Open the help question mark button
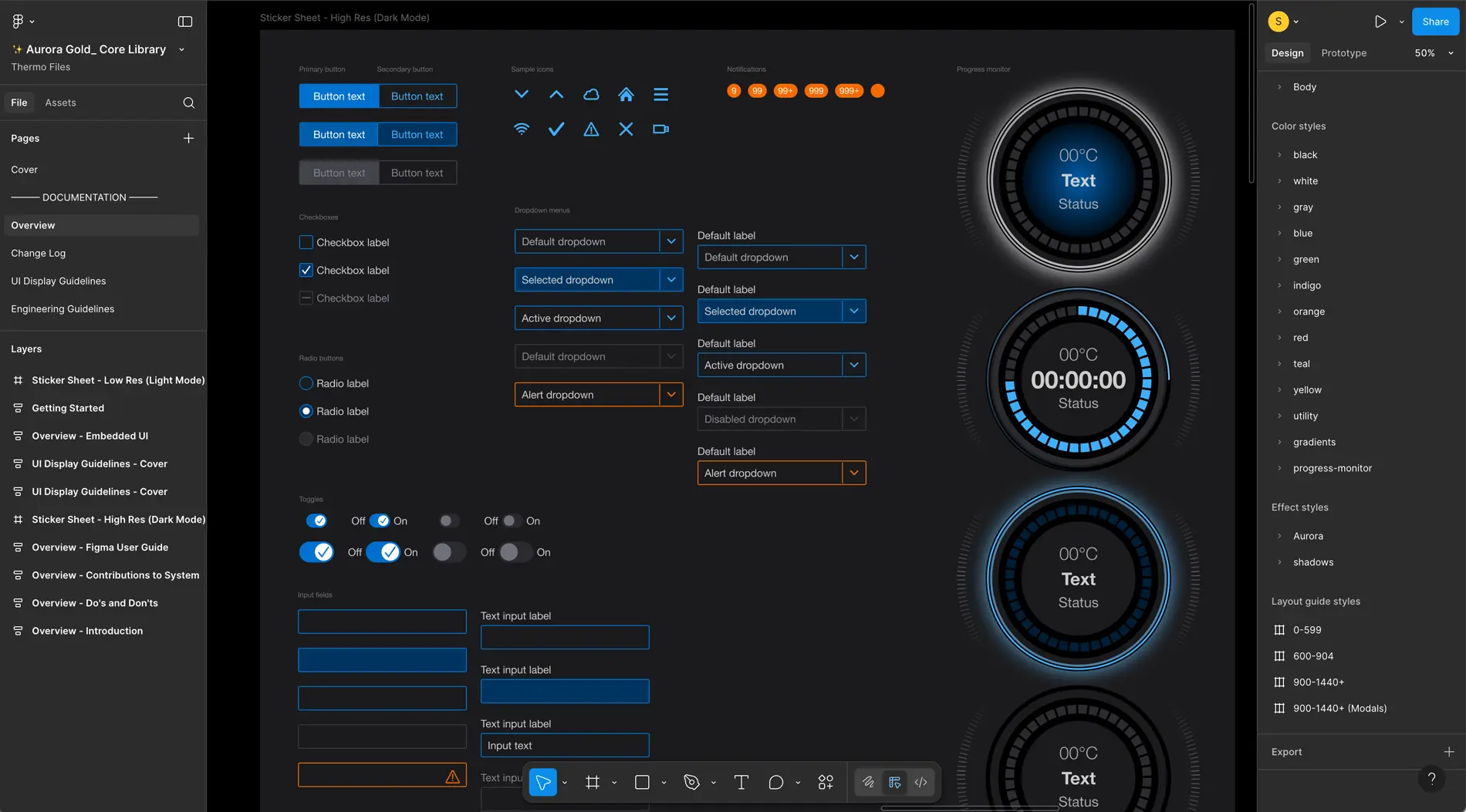 pos(1431,778)
